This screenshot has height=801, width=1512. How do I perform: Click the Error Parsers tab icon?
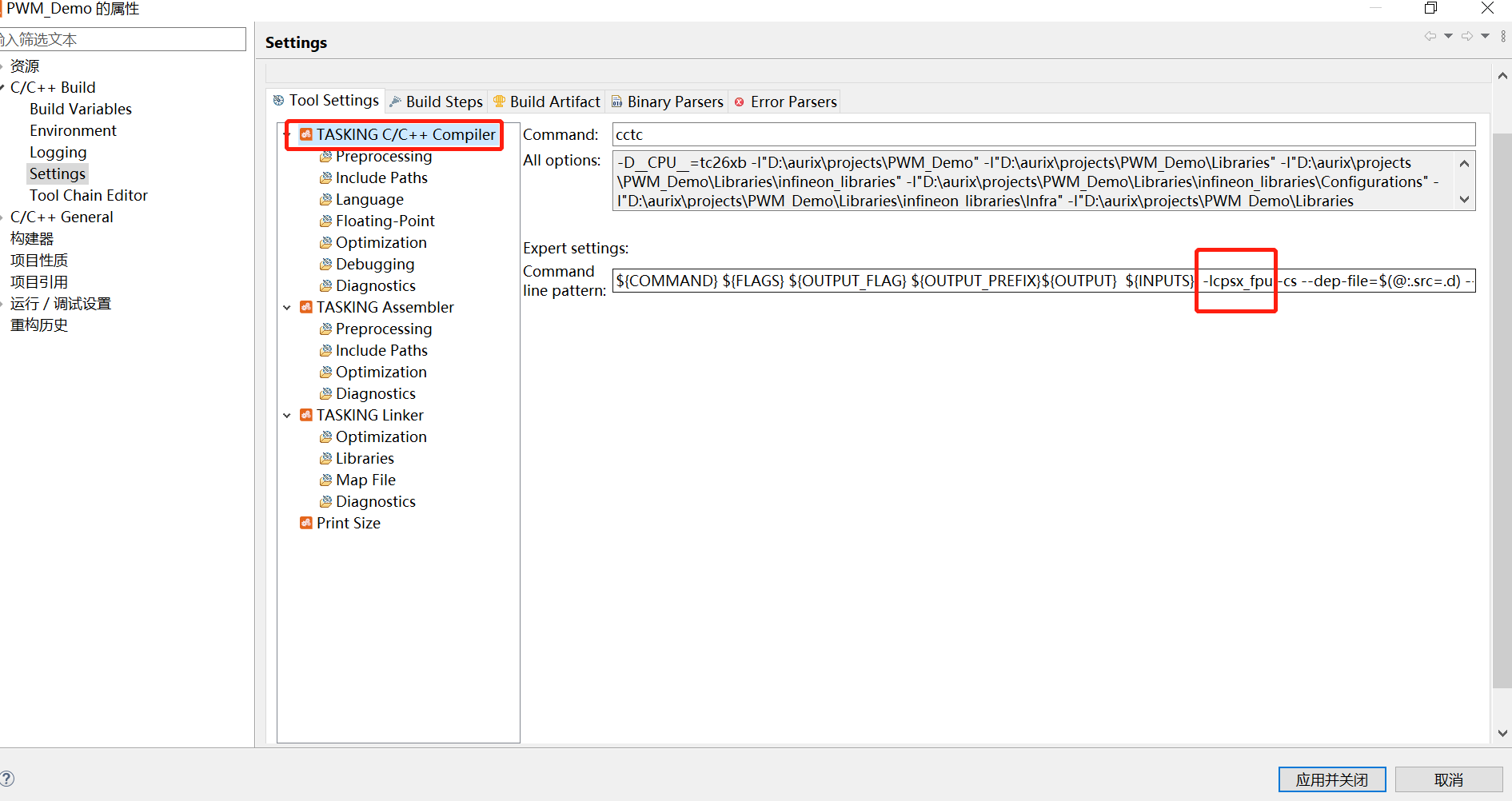click(740, 102)
